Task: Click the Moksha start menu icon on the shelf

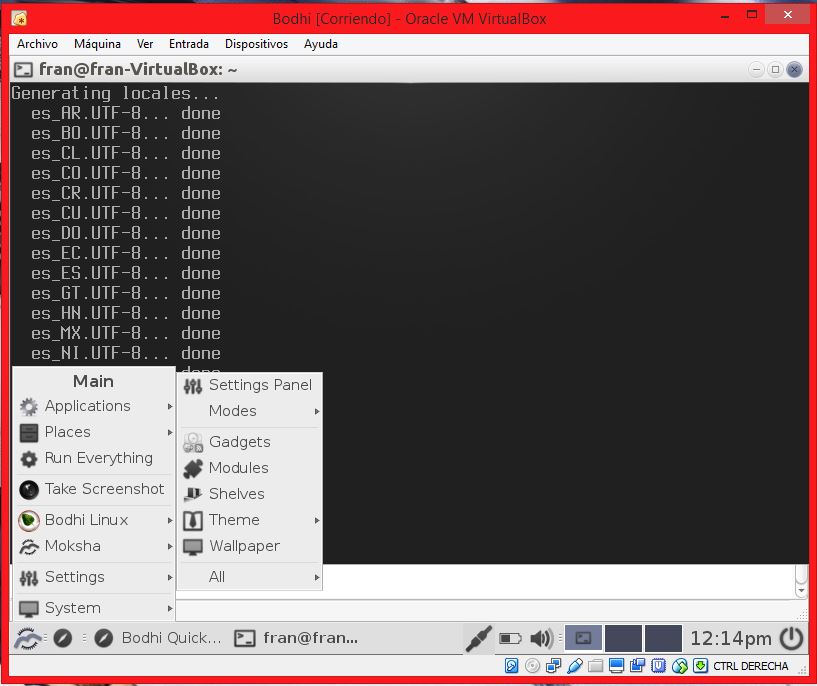Action: click(28, 638)
